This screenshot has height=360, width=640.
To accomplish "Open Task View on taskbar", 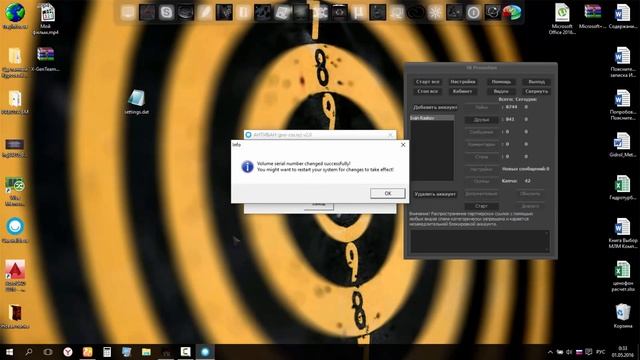I will click(48, 352).
